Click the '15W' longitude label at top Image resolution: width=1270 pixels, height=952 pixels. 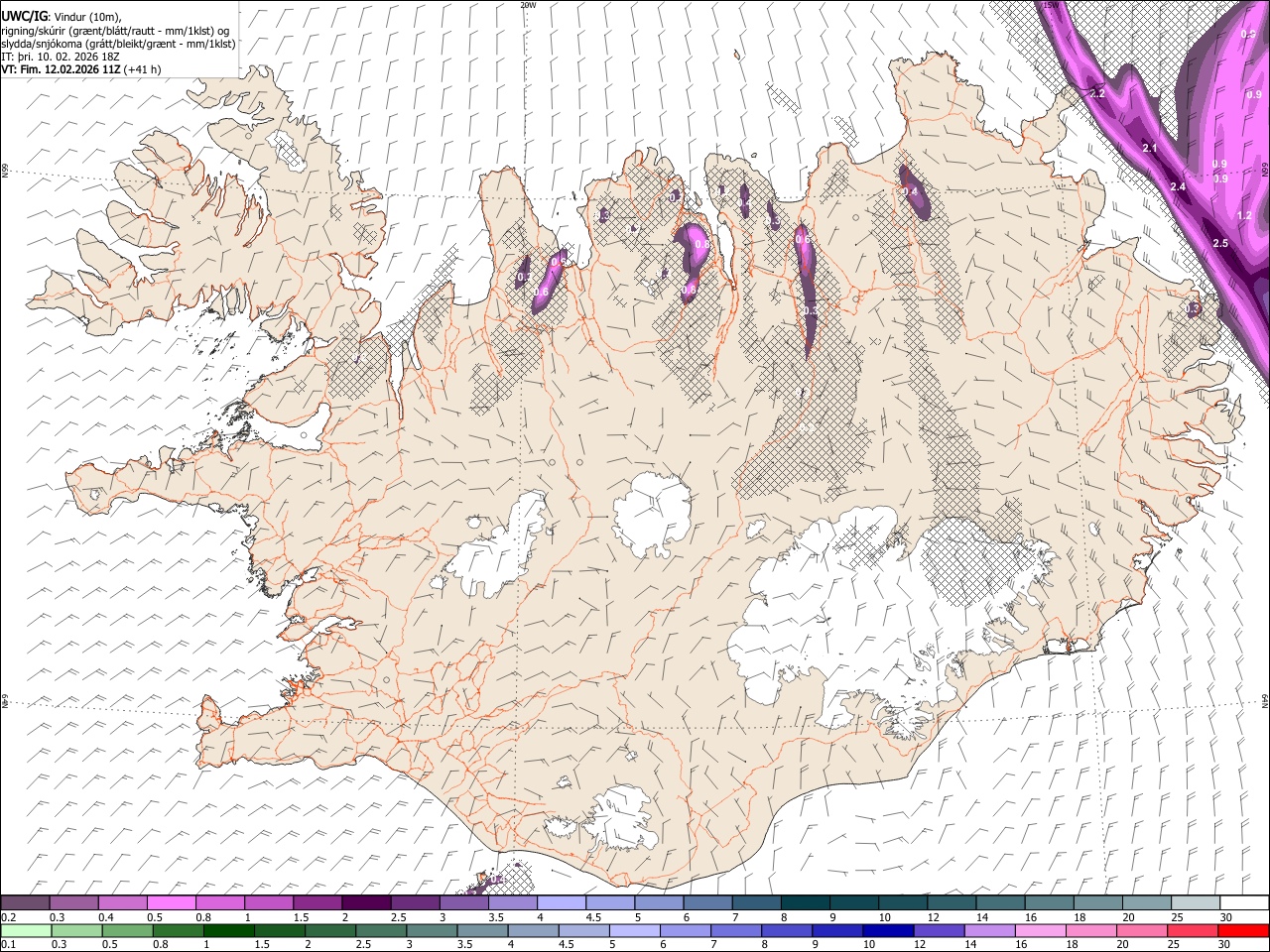(1052, 5)
